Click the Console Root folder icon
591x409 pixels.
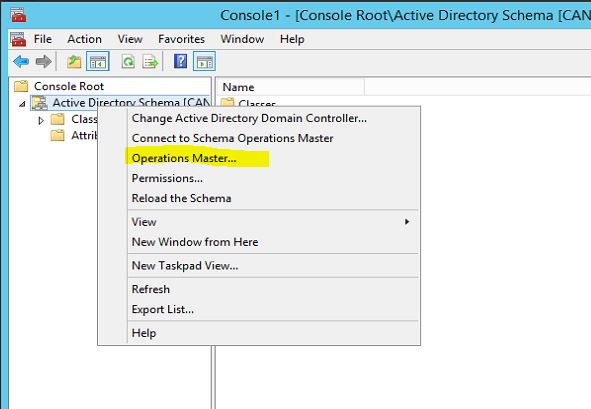point(21,86)
